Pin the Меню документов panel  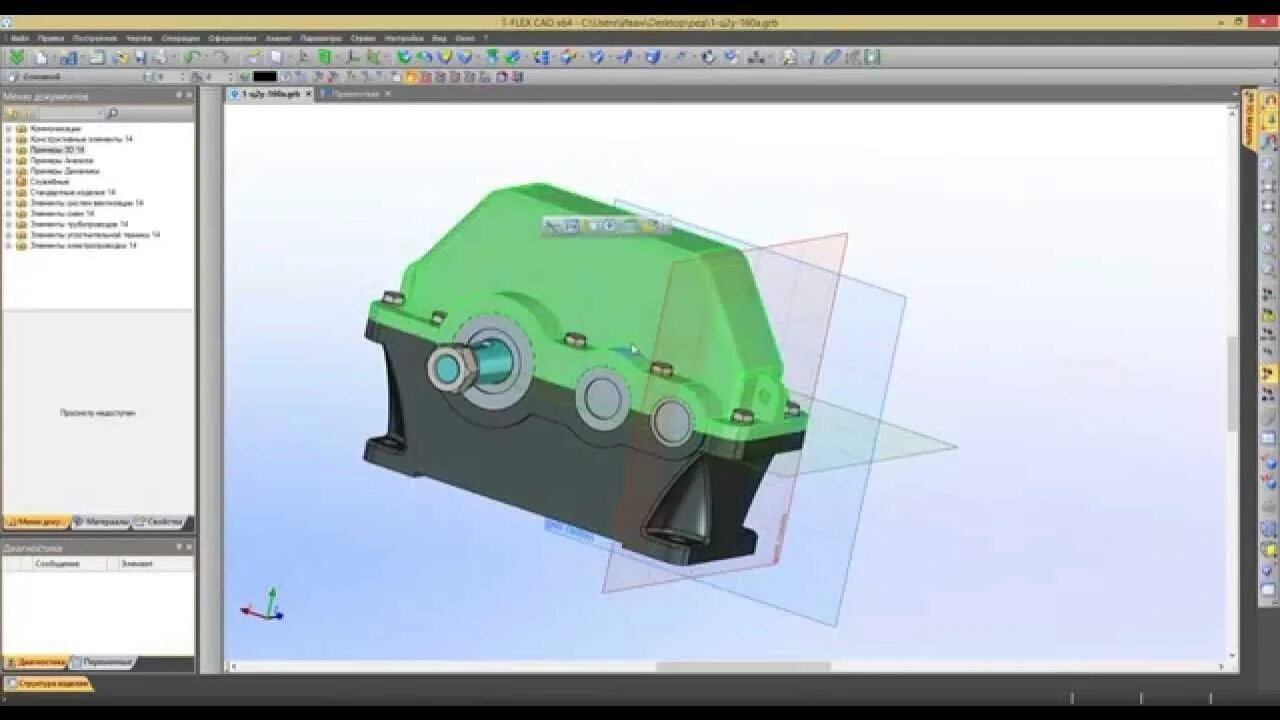pos(180,96)
